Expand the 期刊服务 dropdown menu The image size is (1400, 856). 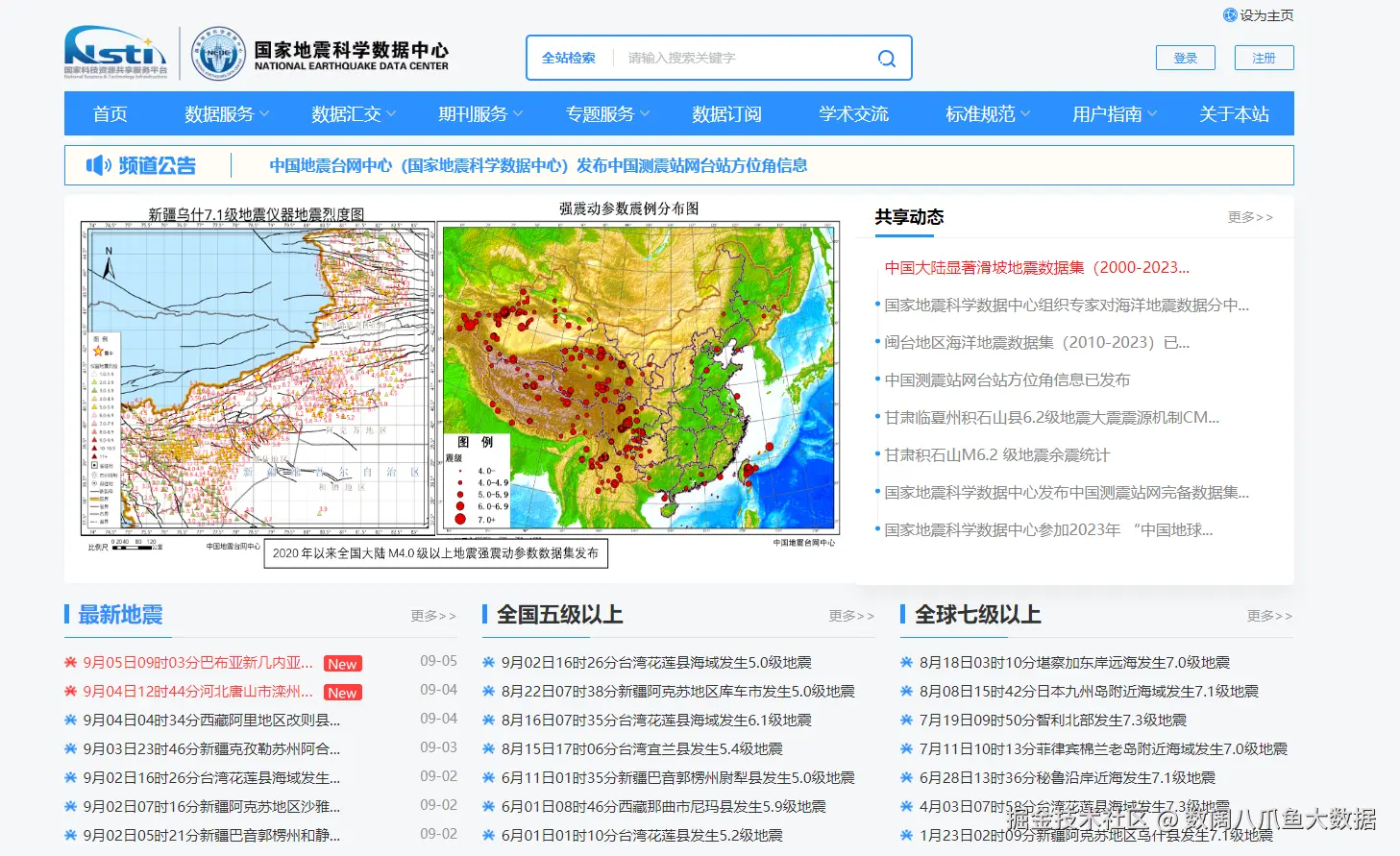(x=480, y=113)
